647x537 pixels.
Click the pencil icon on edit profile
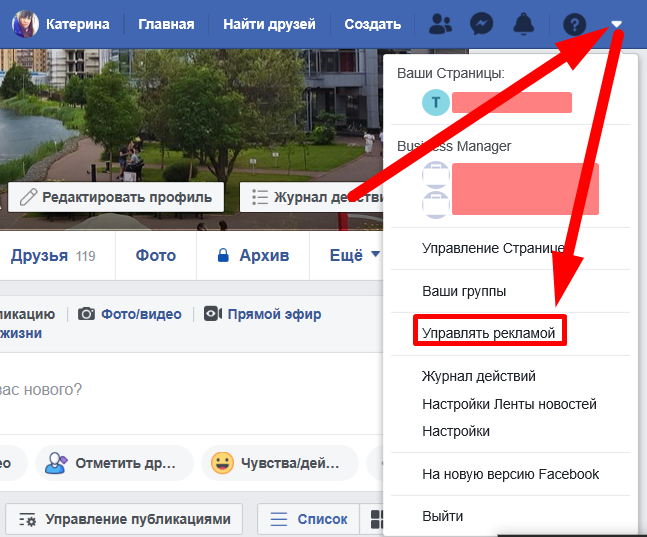(28, 197)
